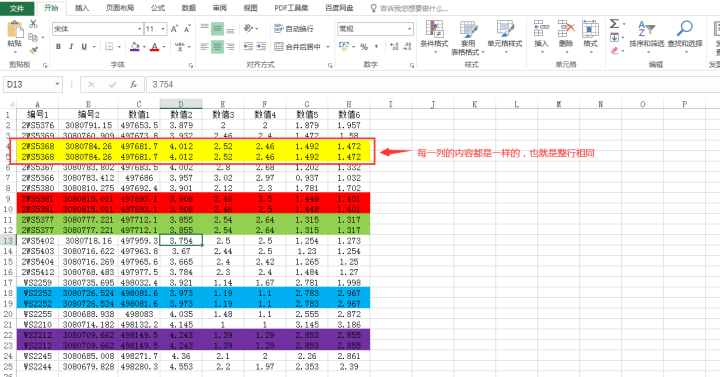Viewport: 720px width, 377px height.
Task: Select the Format Painter brush
Action: coord(33,50)
